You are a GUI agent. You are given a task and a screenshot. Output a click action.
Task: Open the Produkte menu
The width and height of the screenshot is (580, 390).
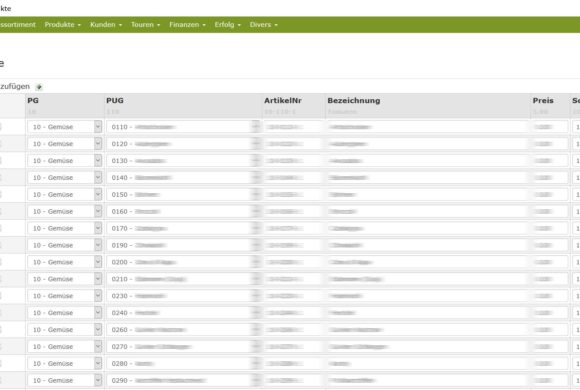point(63,25)
